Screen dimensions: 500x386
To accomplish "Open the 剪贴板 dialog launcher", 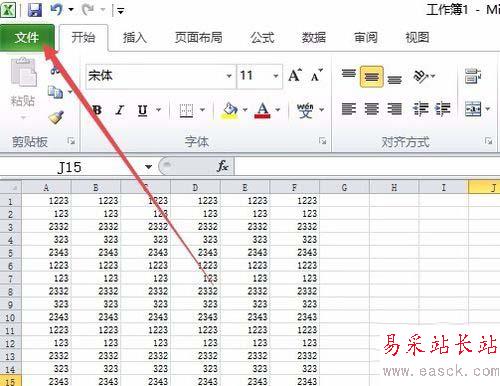I will click(71, 141).
